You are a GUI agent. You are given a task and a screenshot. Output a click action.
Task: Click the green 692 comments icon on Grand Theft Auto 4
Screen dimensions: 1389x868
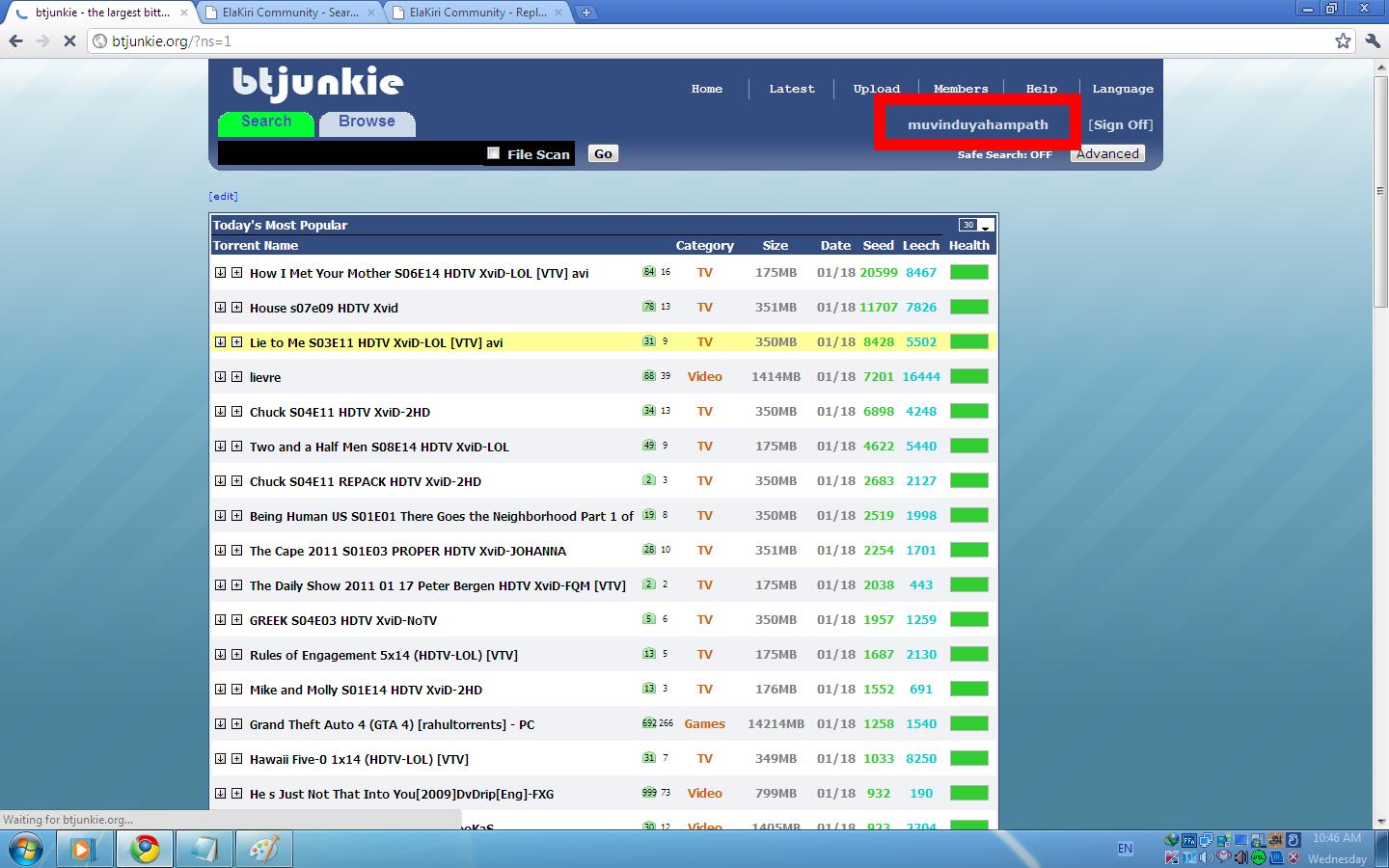tap(649, 723)
